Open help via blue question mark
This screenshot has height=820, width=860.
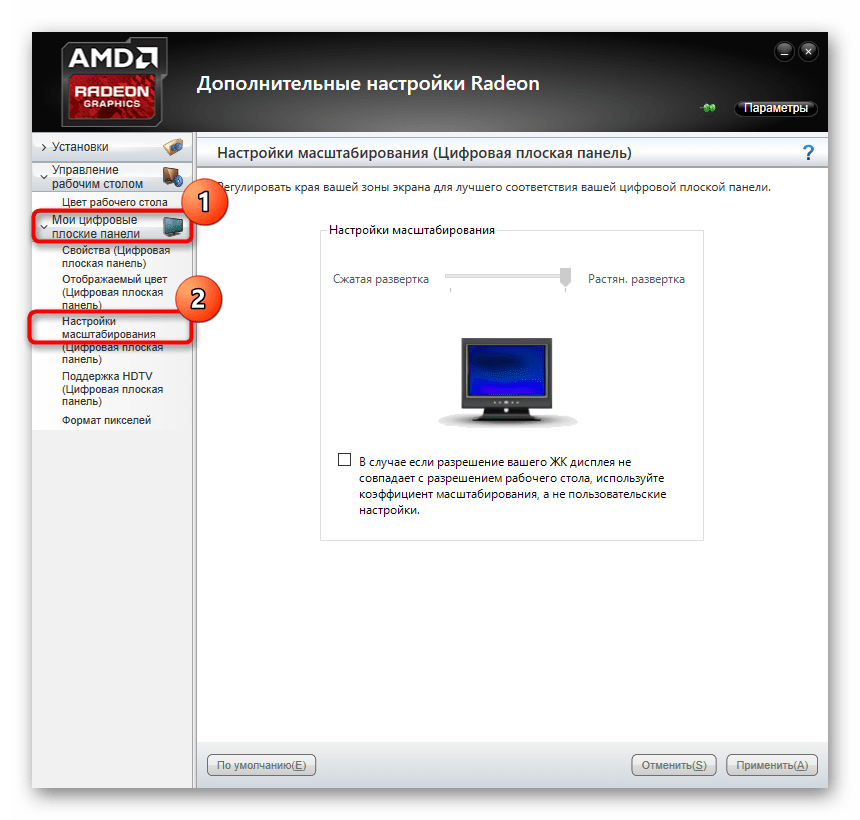(808, 152)
